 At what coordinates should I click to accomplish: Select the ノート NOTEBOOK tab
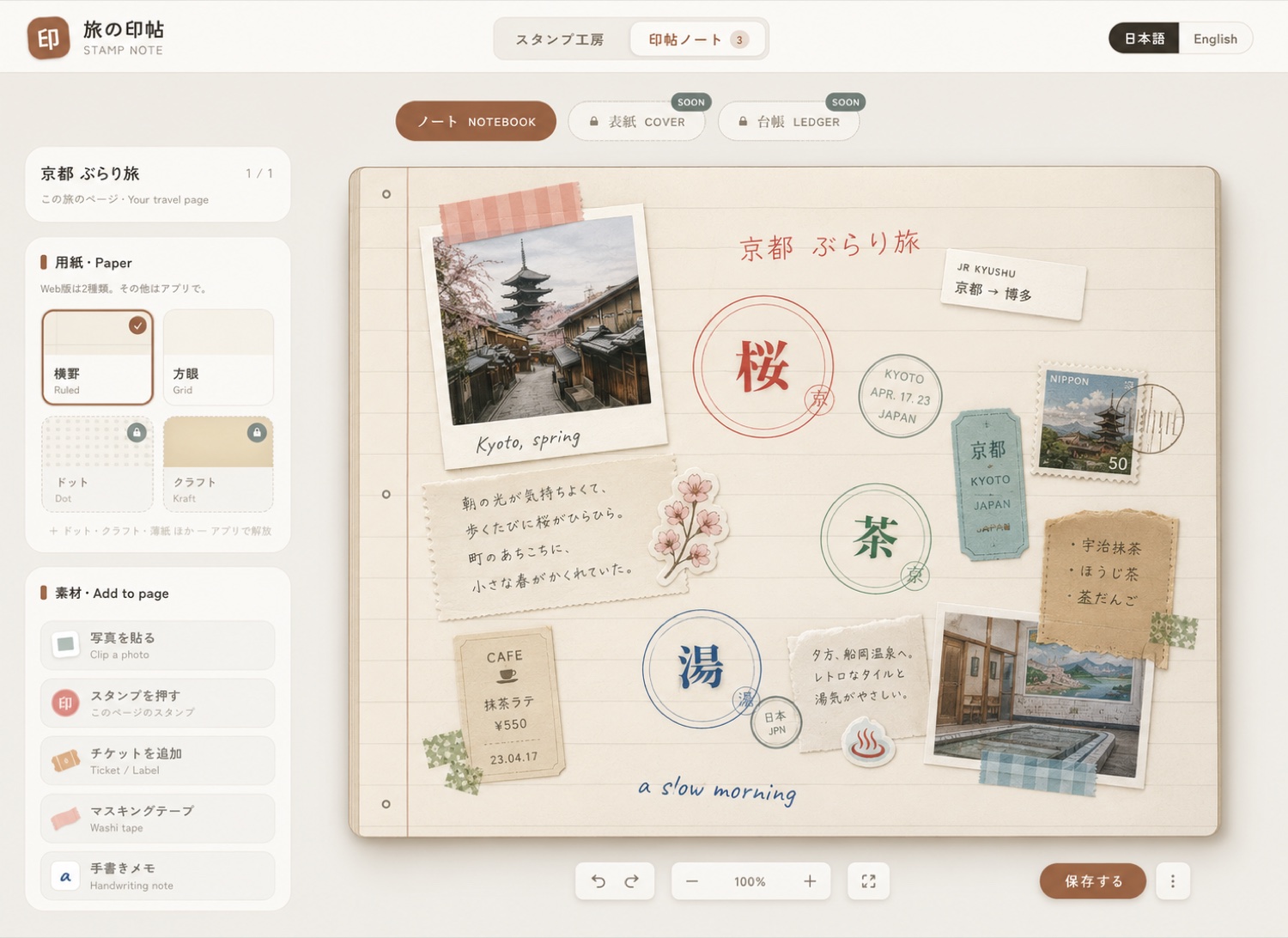tap(476, 122)
